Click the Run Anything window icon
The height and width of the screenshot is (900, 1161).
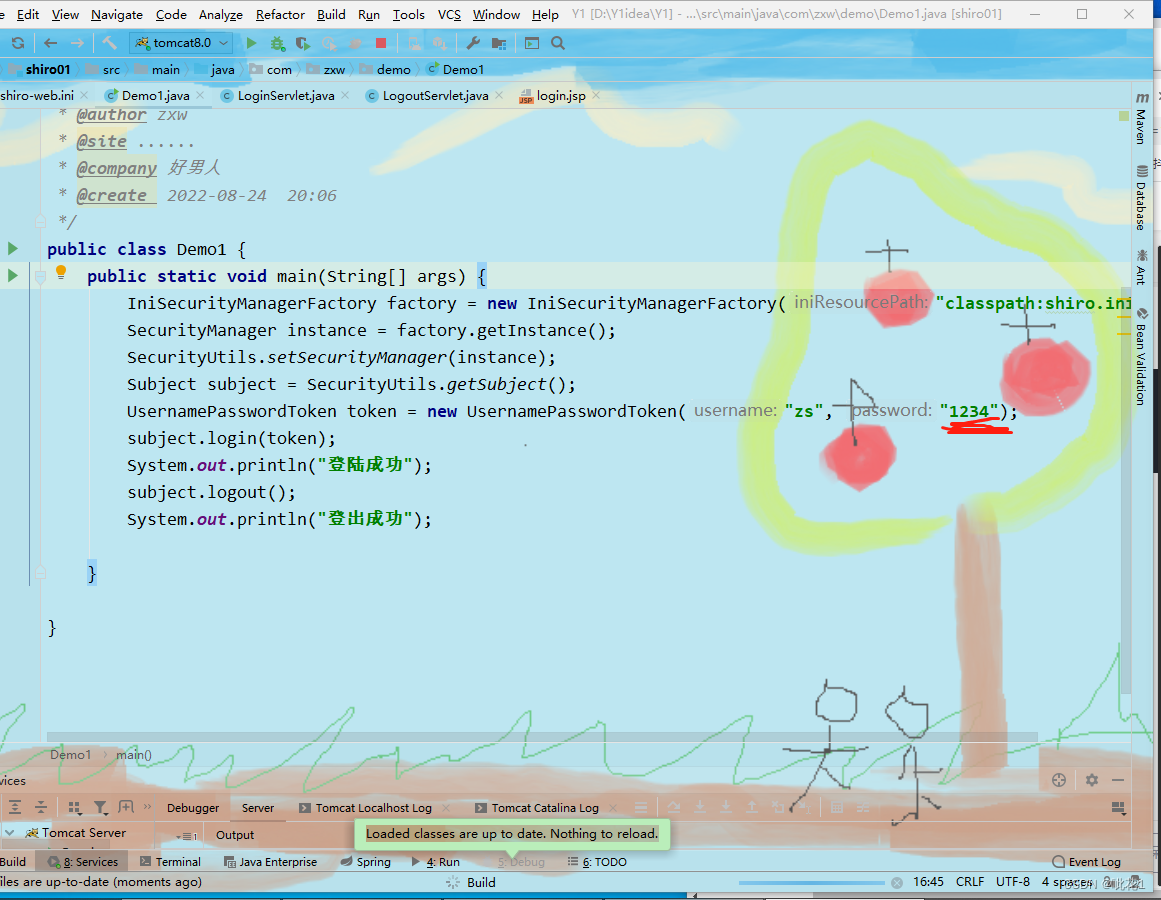[532, 44]
